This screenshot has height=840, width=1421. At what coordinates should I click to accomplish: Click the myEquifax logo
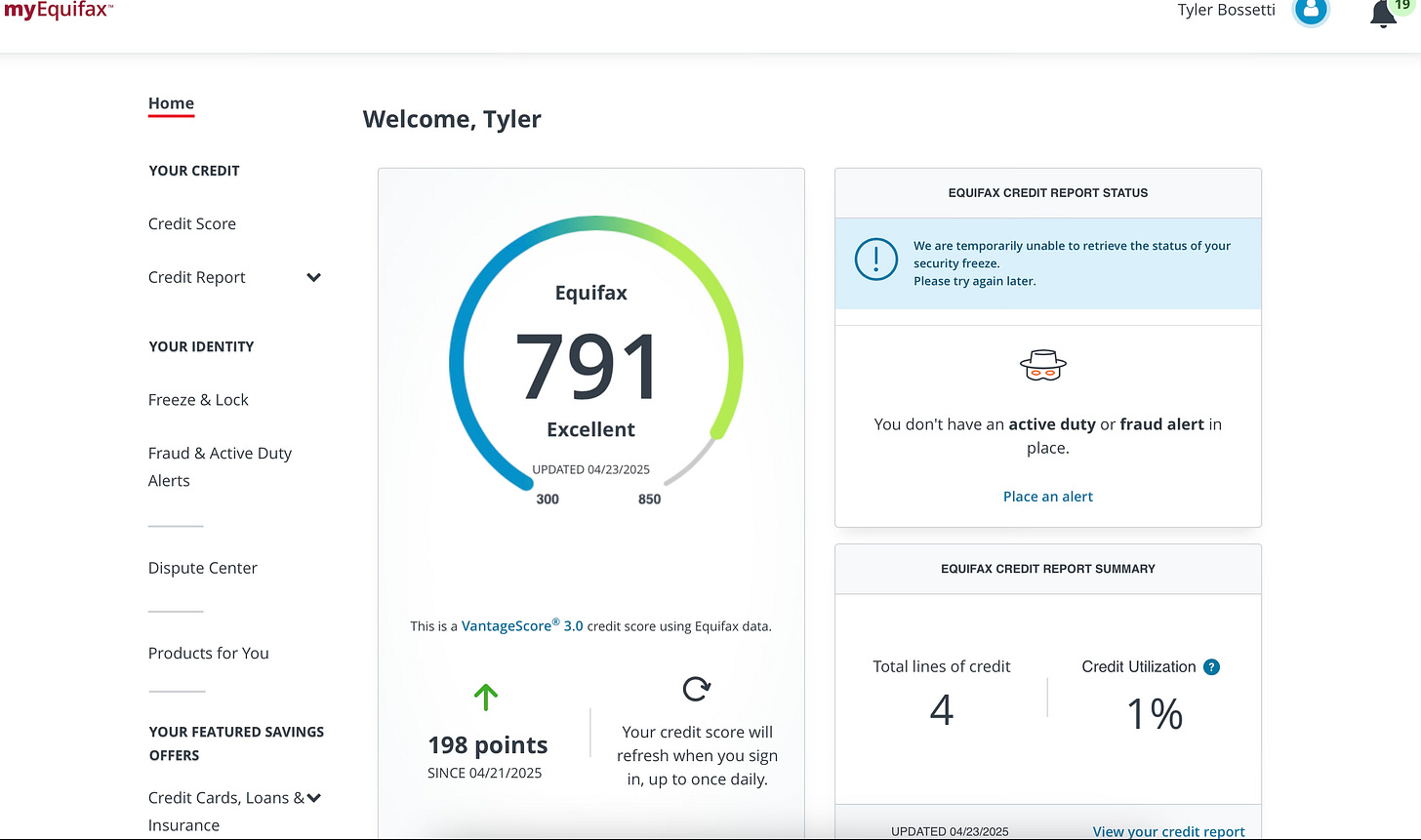57,11
